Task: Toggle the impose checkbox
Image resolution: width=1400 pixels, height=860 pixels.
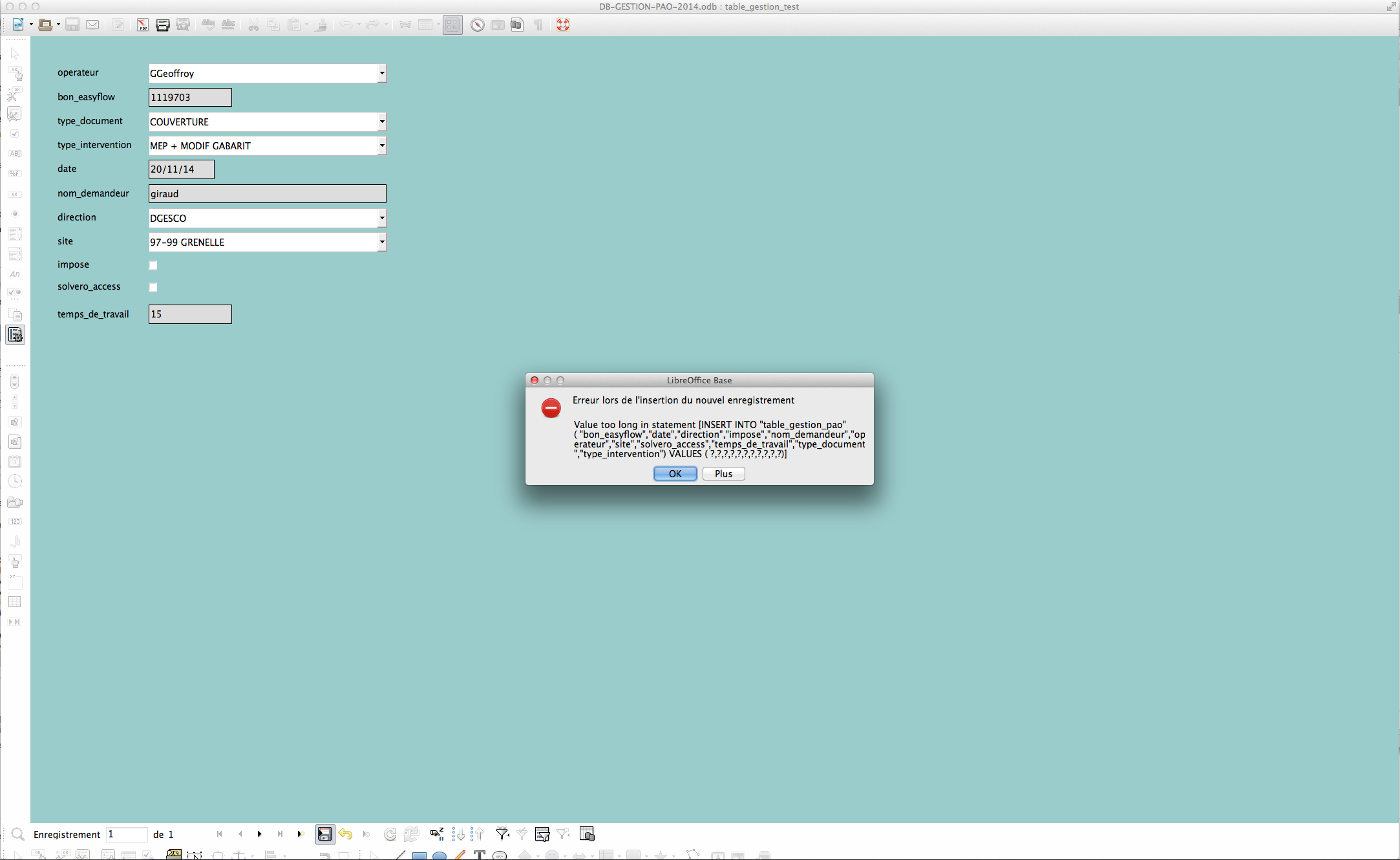Action: point(153,265)
